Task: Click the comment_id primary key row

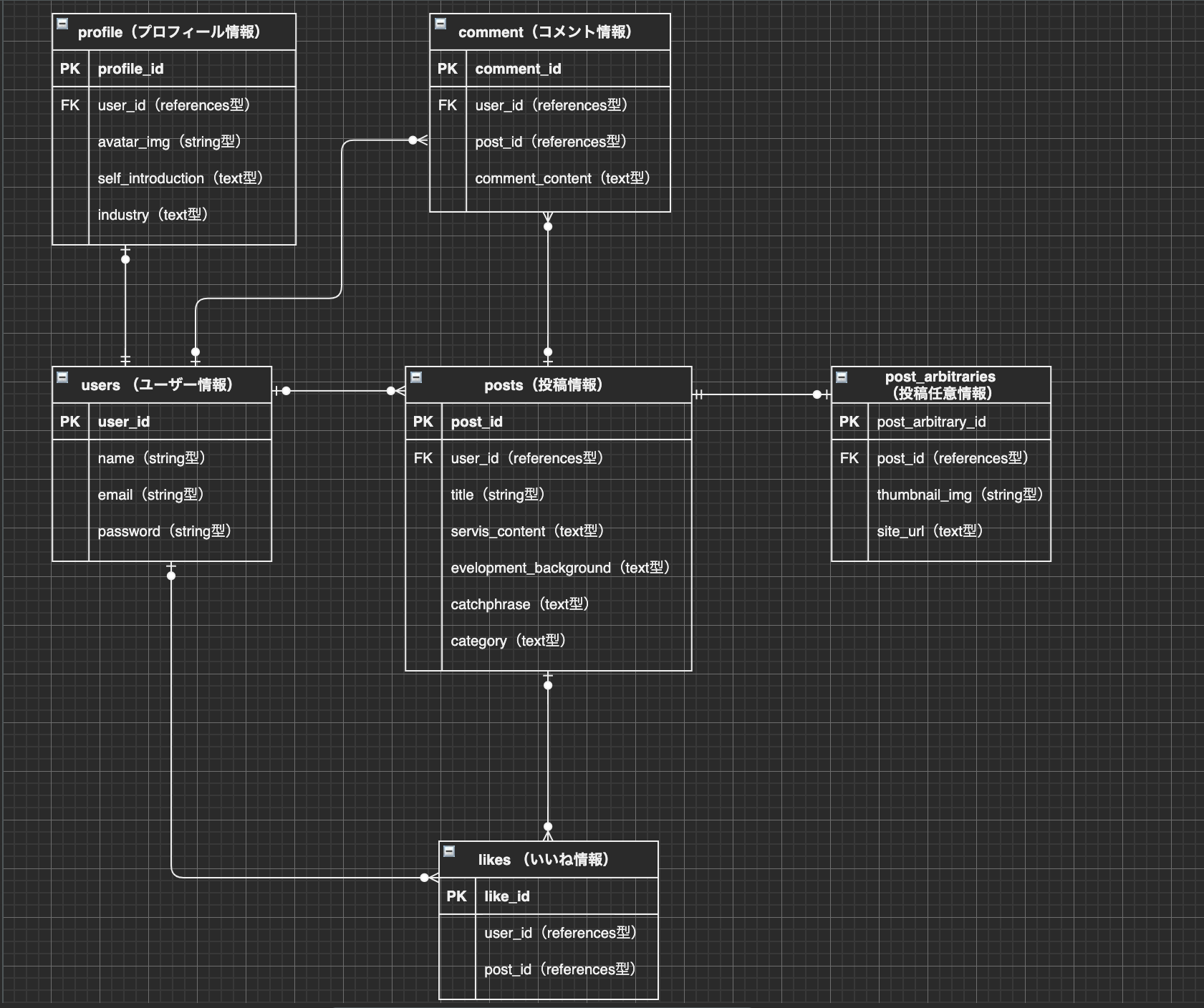Action: (x=550, y=69)
